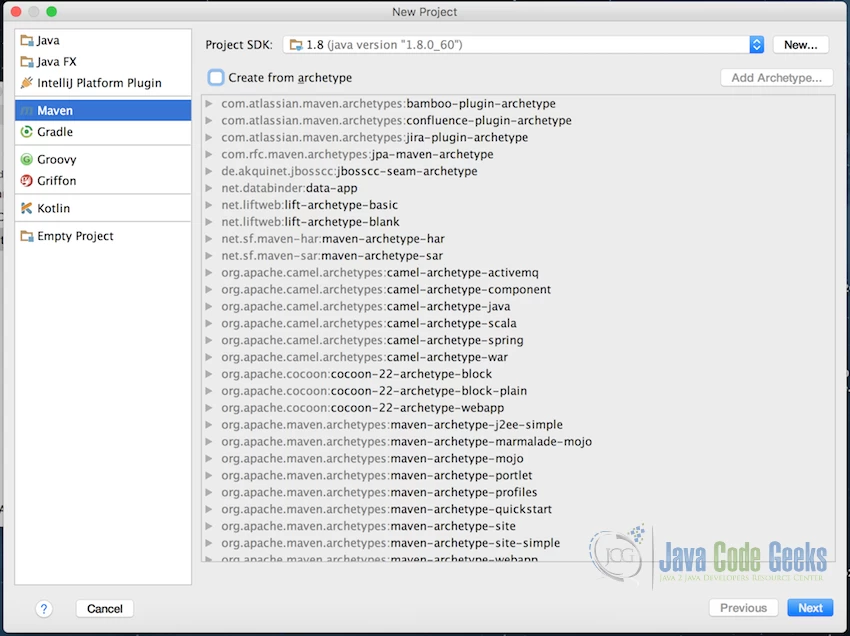
Task: Select Java project type
Action: (x=103, y=40)
